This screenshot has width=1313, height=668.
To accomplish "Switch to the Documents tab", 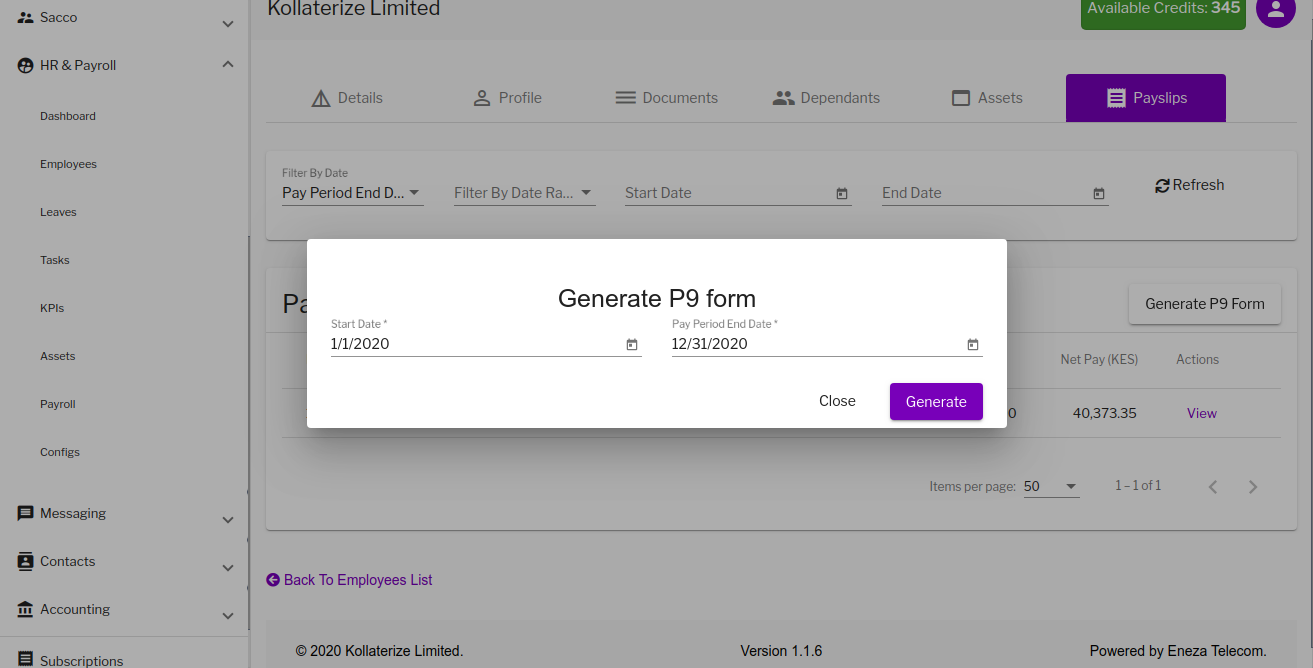I will pos(666,98).
